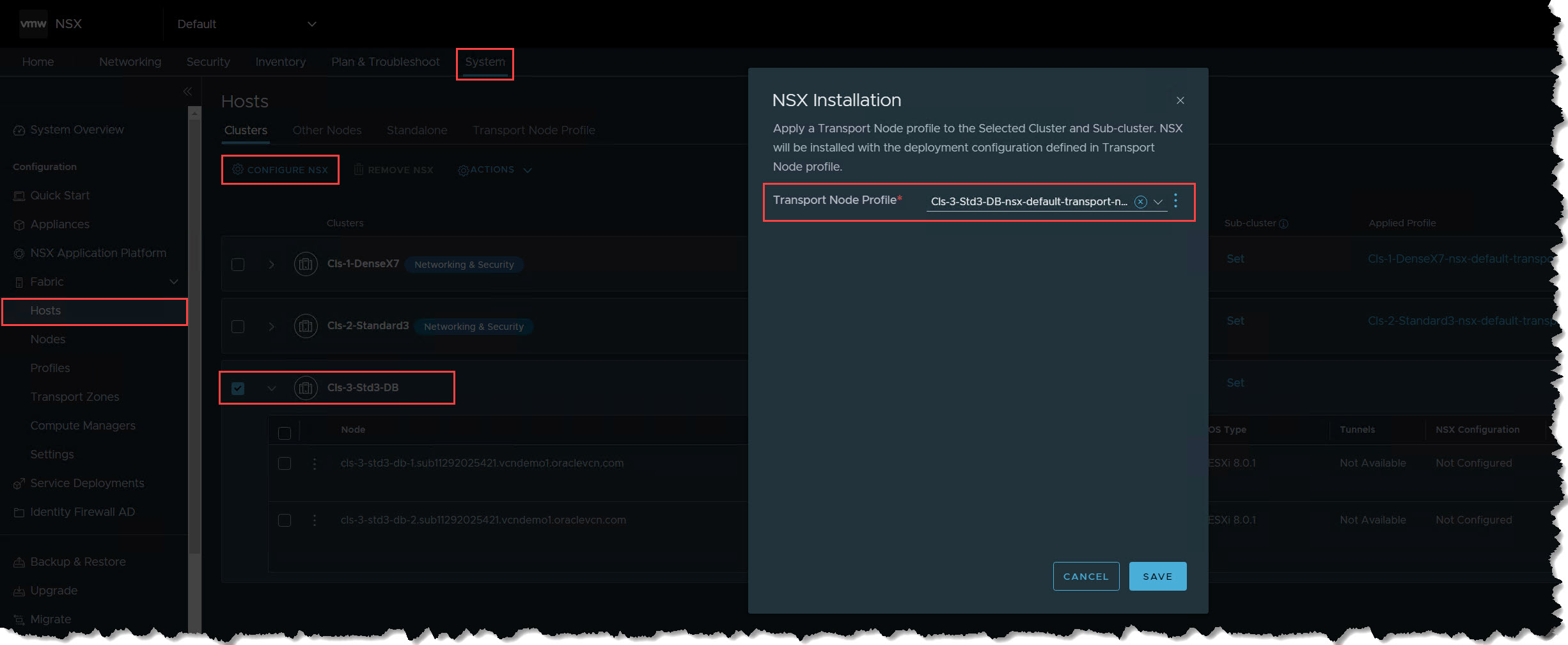Click the cluster icon for Cls-2-Standard3

tap(306, 326)
